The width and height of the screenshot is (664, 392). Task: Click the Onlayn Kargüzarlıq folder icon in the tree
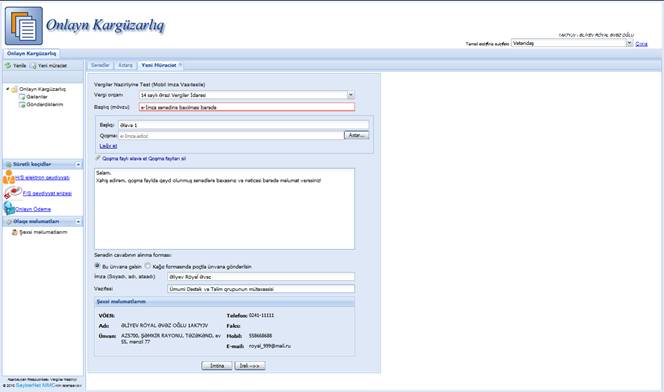[14, 89]
